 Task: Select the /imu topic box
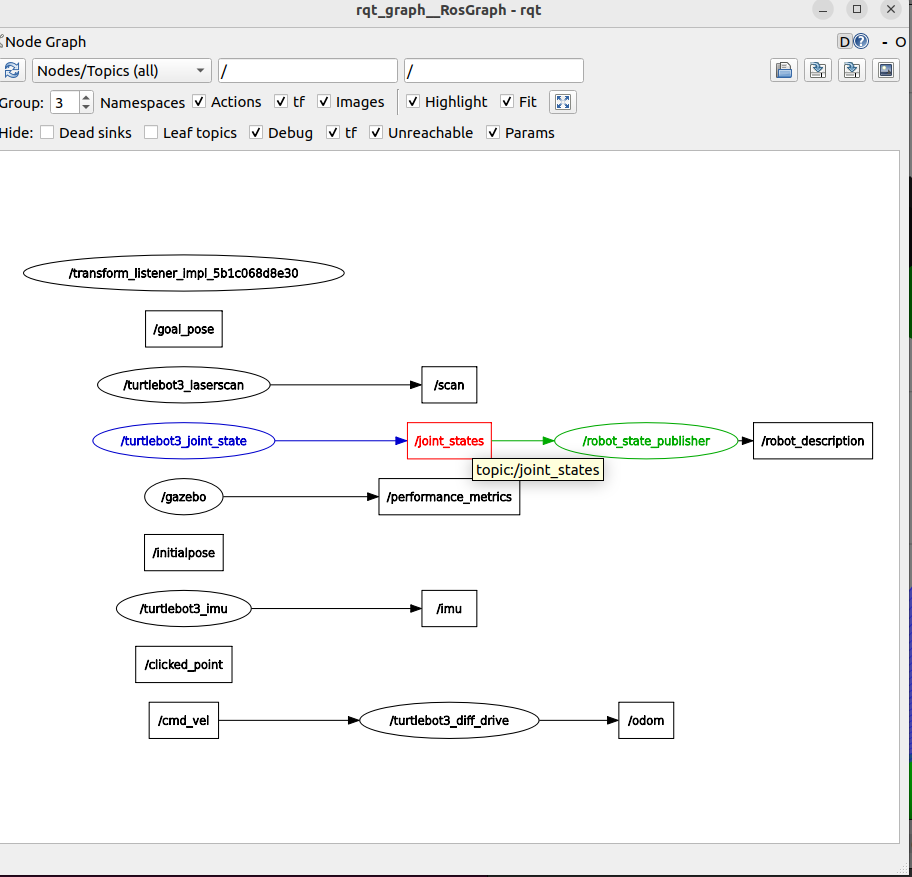pyautogui.click(x=449, y=608)
